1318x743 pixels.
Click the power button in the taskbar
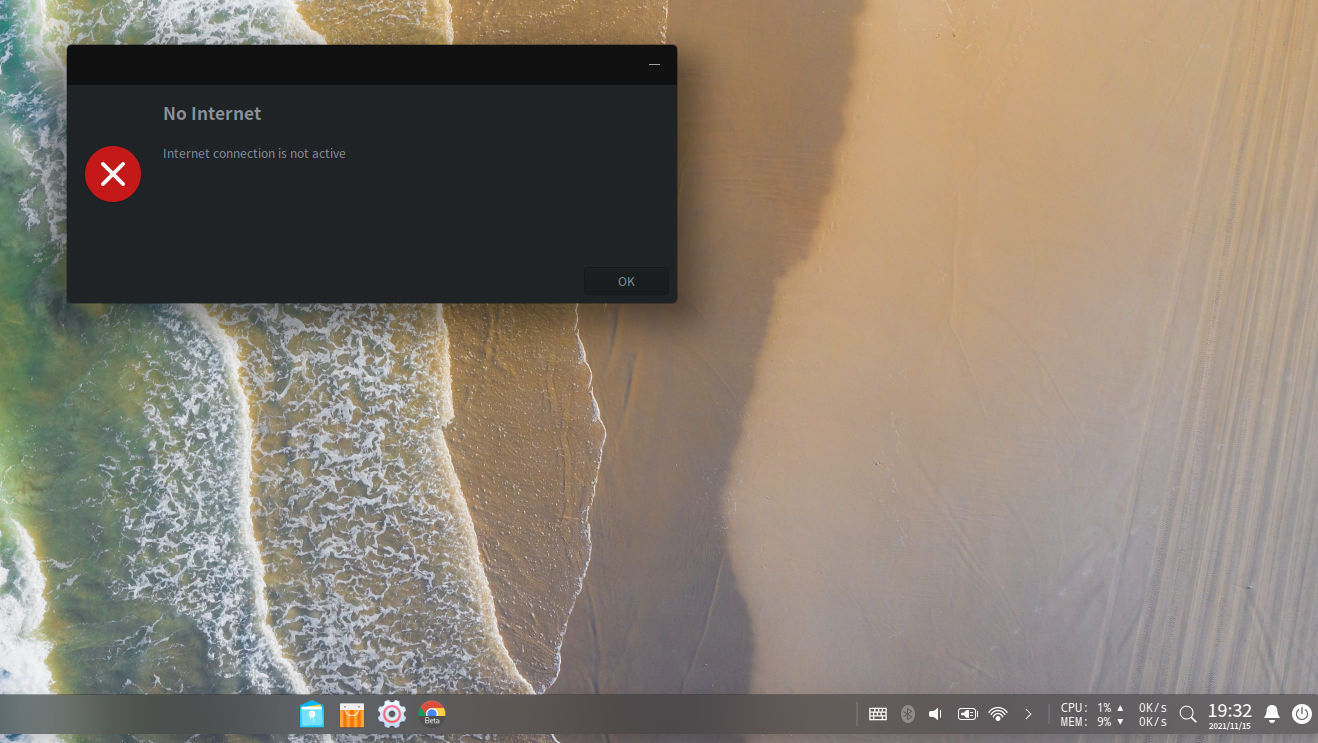[x=1302, y=714]
